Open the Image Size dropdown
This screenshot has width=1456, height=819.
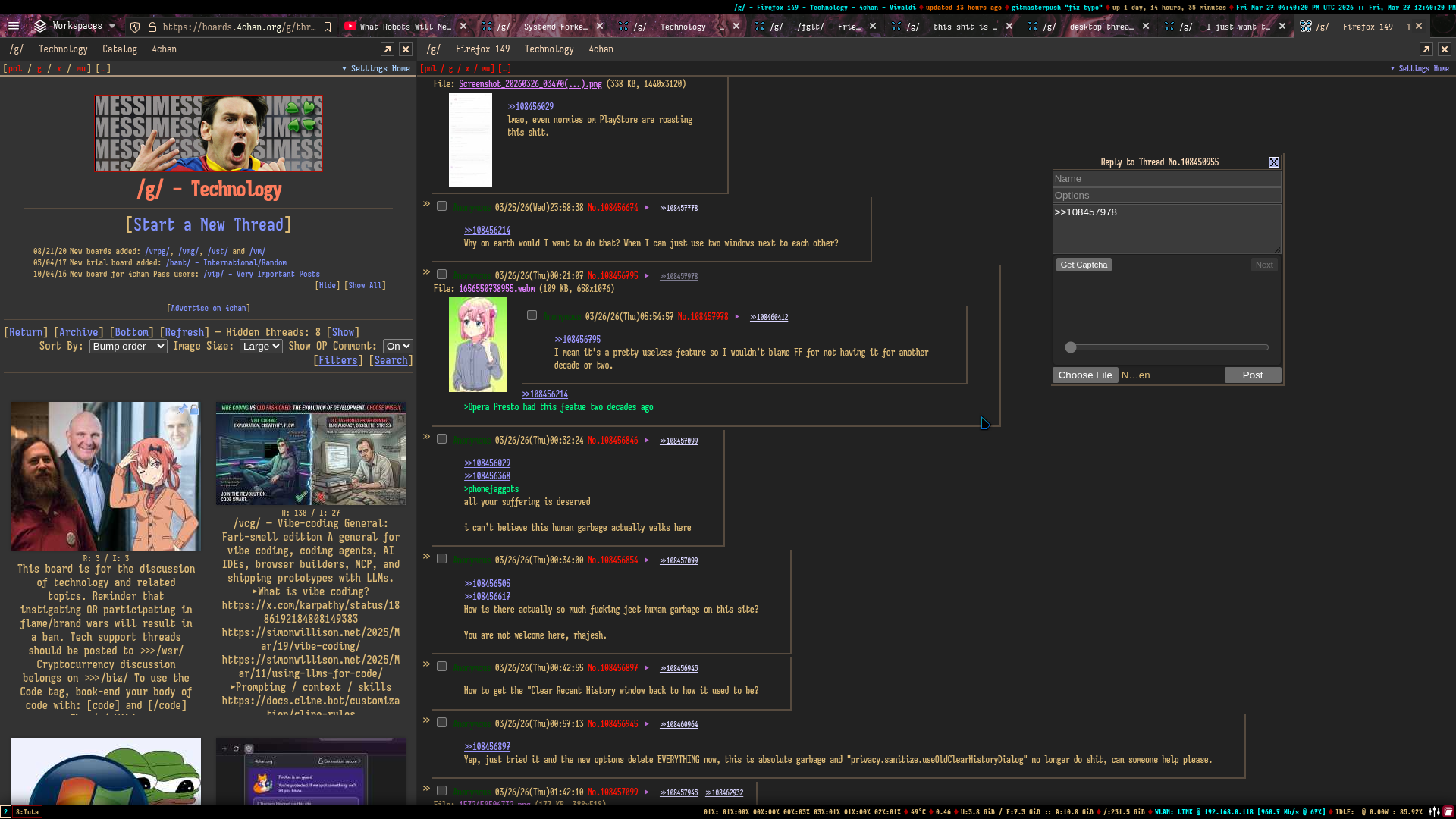click(x=261, y=347)
